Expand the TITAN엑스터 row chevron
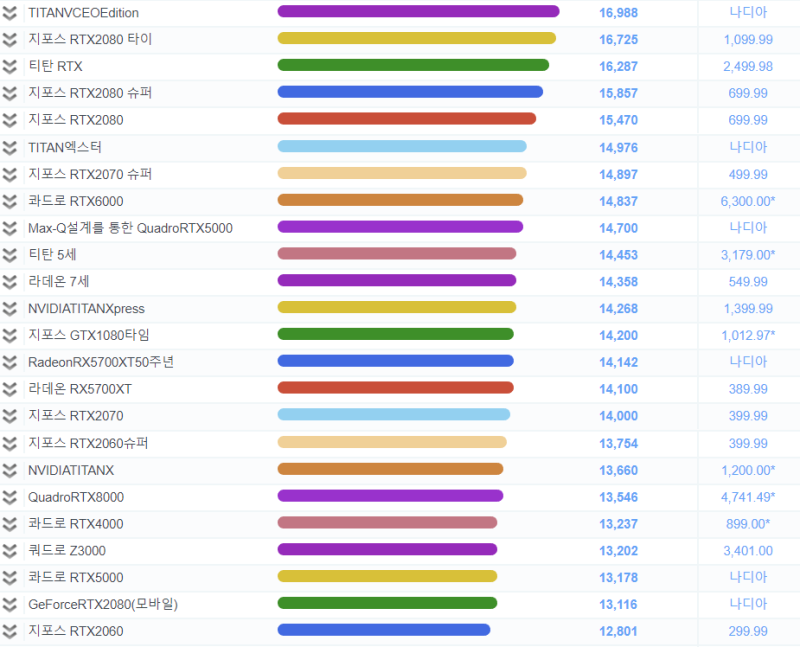This screenshot has width=800, height=647. click(10, 147)
